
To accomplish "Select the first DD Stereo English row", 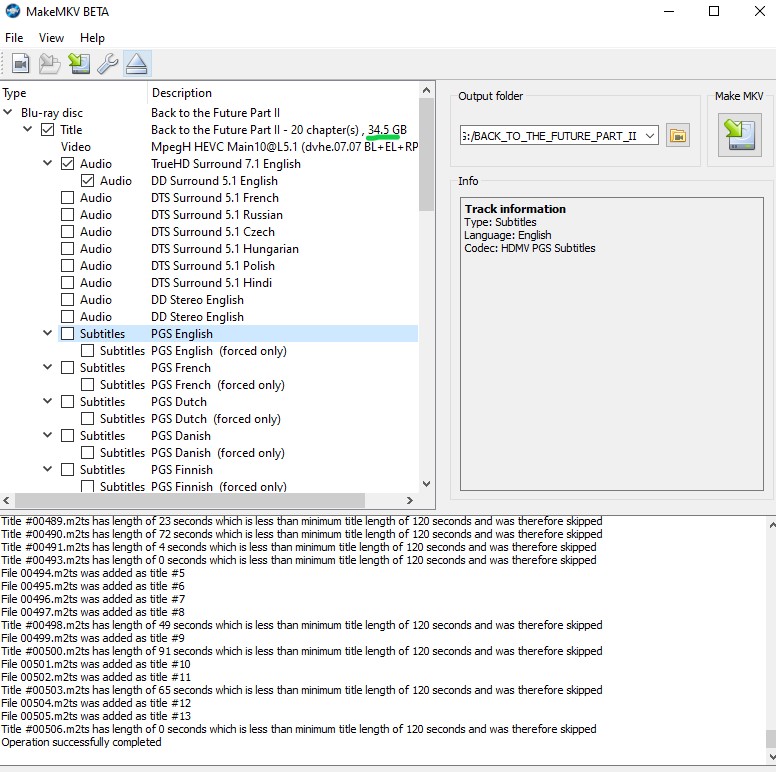I will click(209, 300).
